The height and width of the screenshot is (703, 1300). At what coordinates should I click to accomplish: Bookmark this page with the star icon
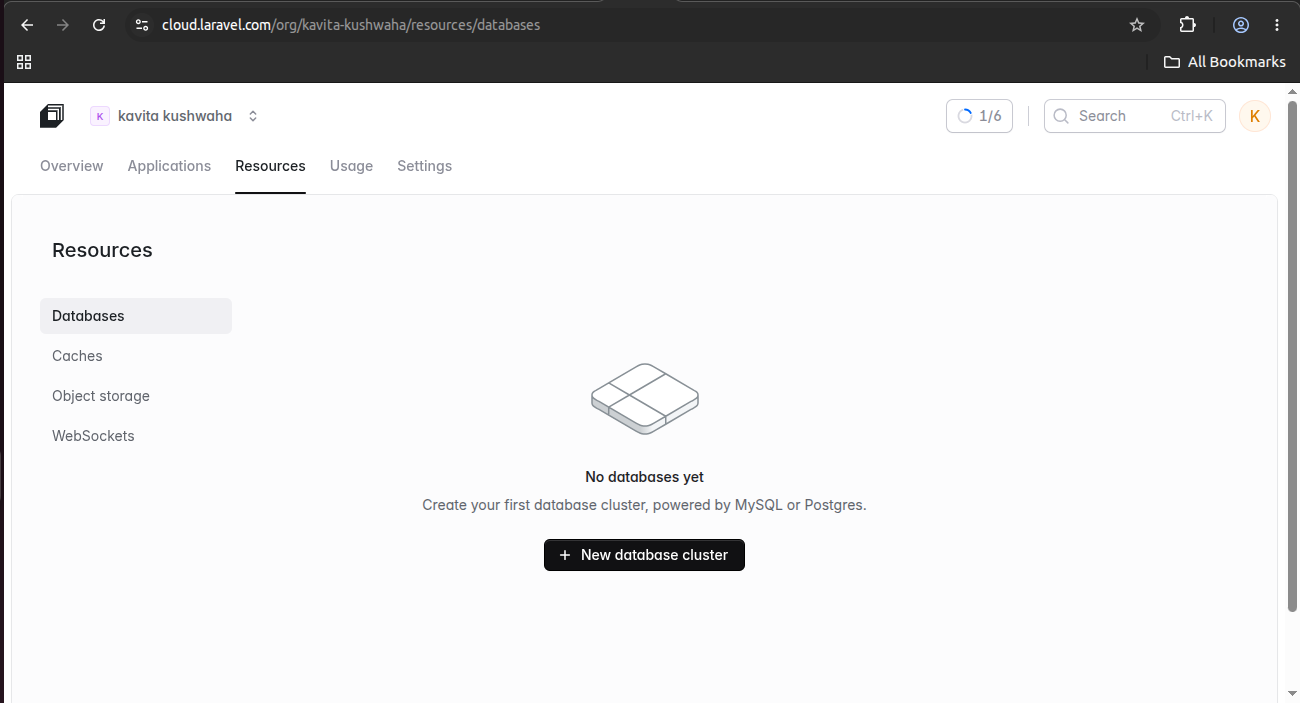[x=1137, y=25]
